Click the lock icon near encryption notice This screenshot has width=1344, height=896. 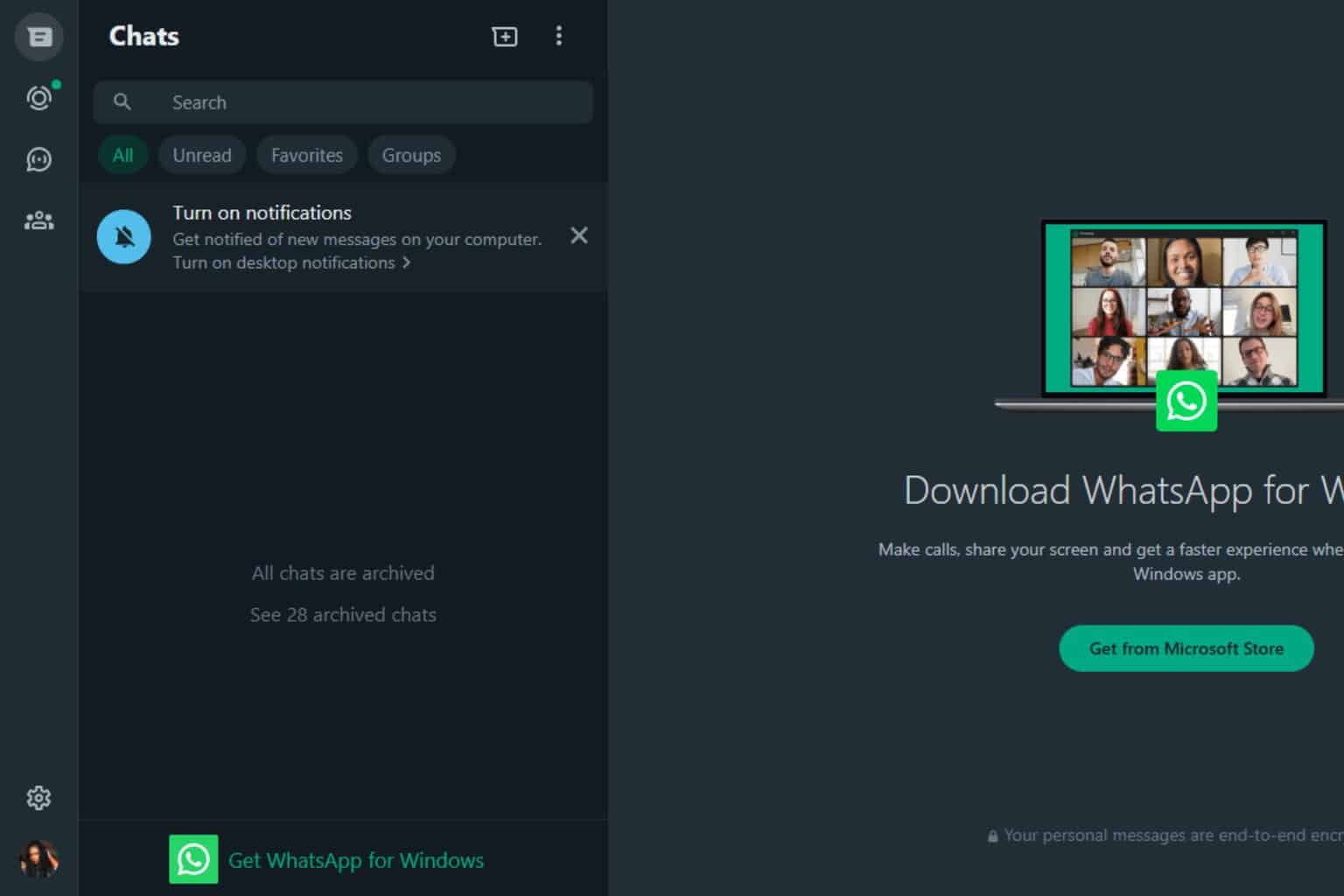click(992, 836)
